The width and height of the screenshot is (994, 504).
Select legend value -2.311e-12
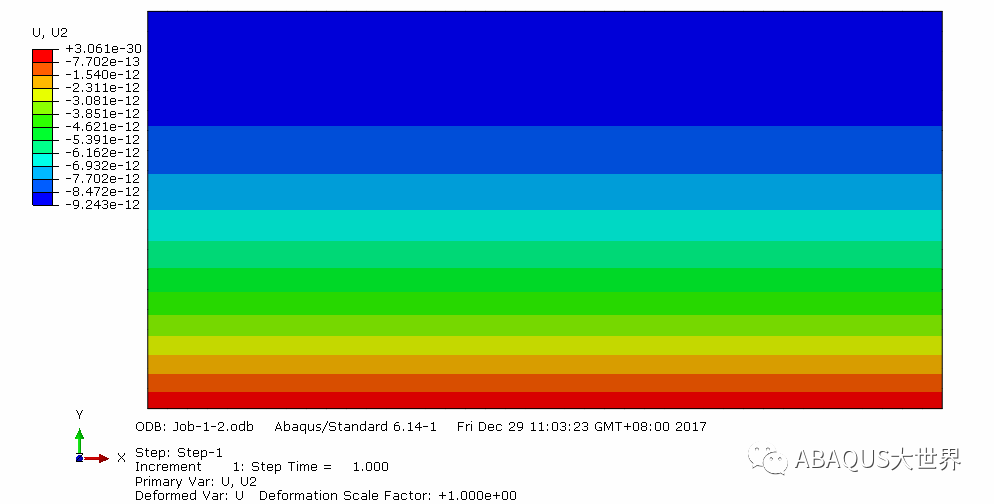coord(103,87)
